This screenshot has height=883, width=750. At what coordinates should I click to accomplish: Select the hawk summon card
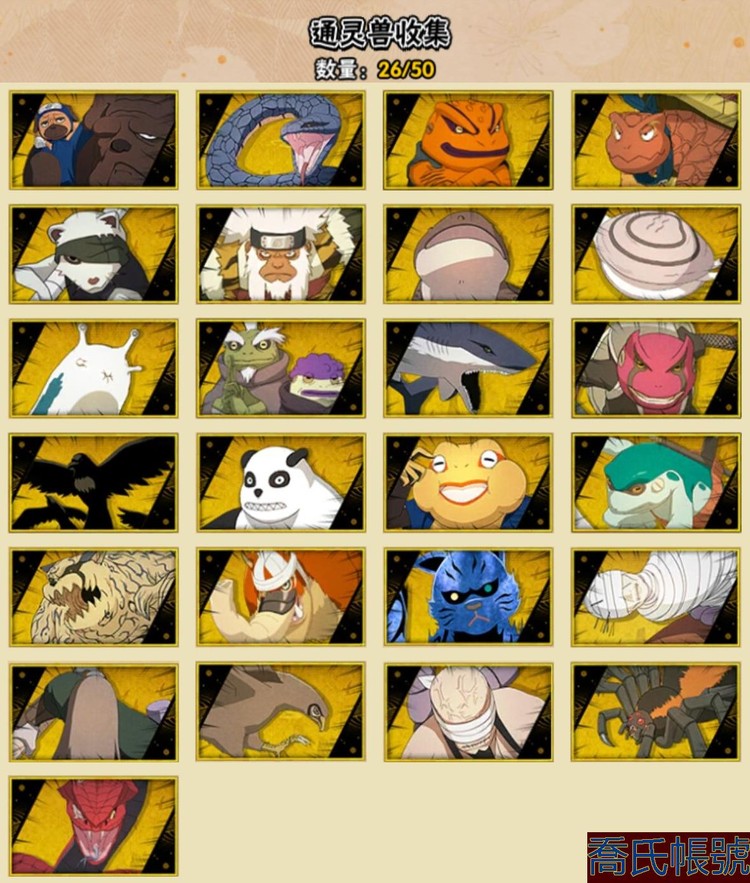(x=281, y=712)
